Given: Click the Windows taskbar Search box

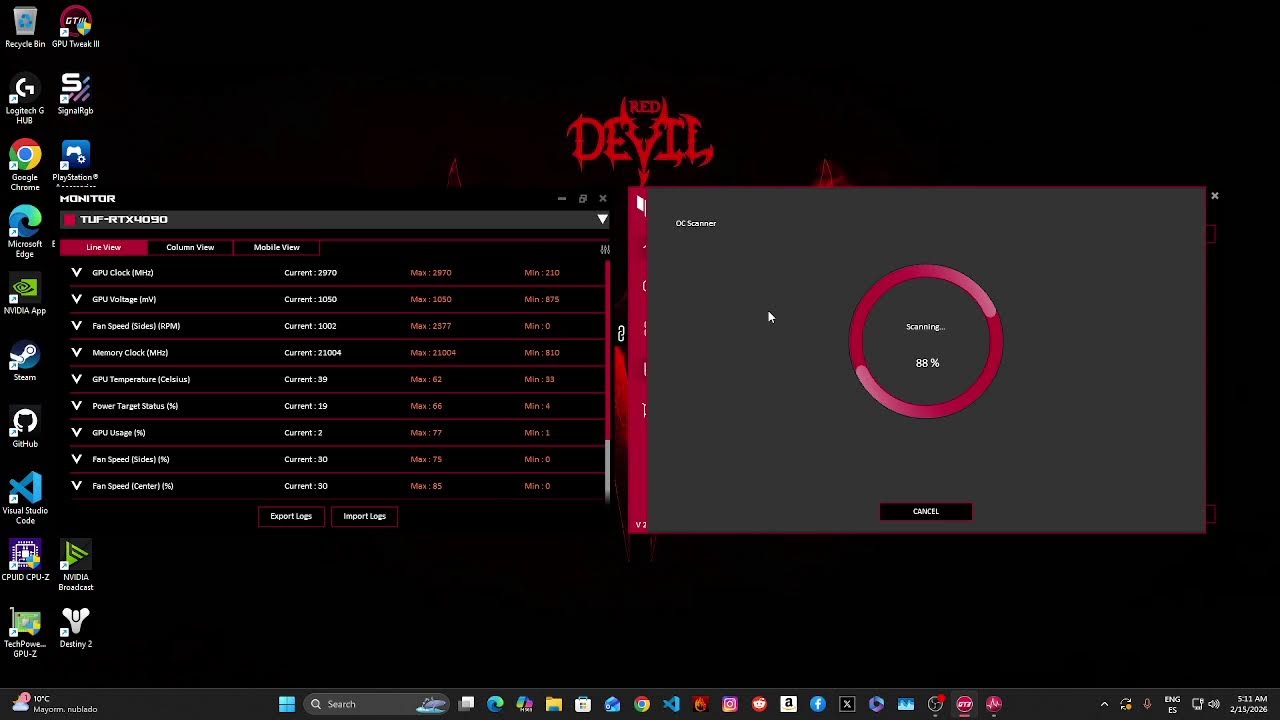Looking at the screenshot, I should tap(376, 704).
